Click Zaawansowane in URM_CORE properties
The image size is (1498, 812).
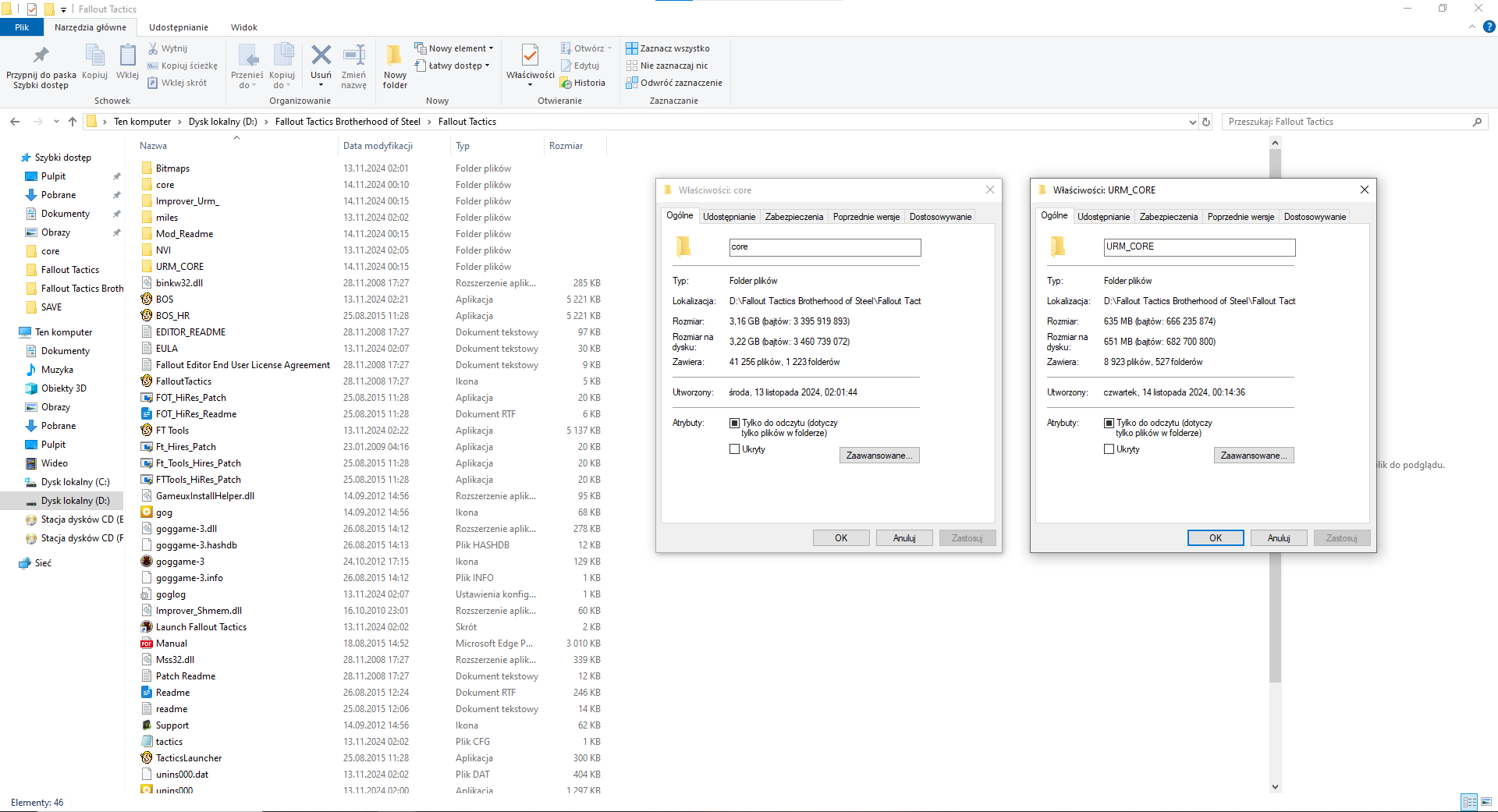pos(1254,456)
